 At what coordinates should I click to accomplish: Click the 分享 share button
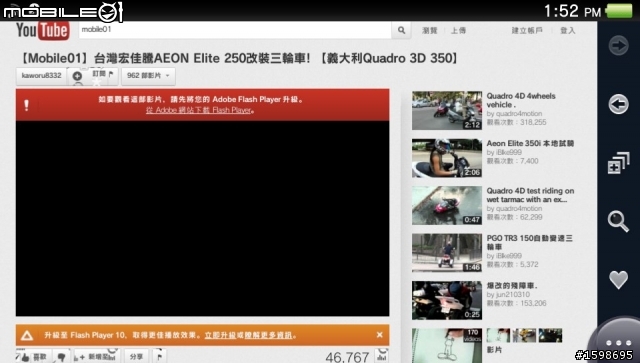[x=136, y=356]
